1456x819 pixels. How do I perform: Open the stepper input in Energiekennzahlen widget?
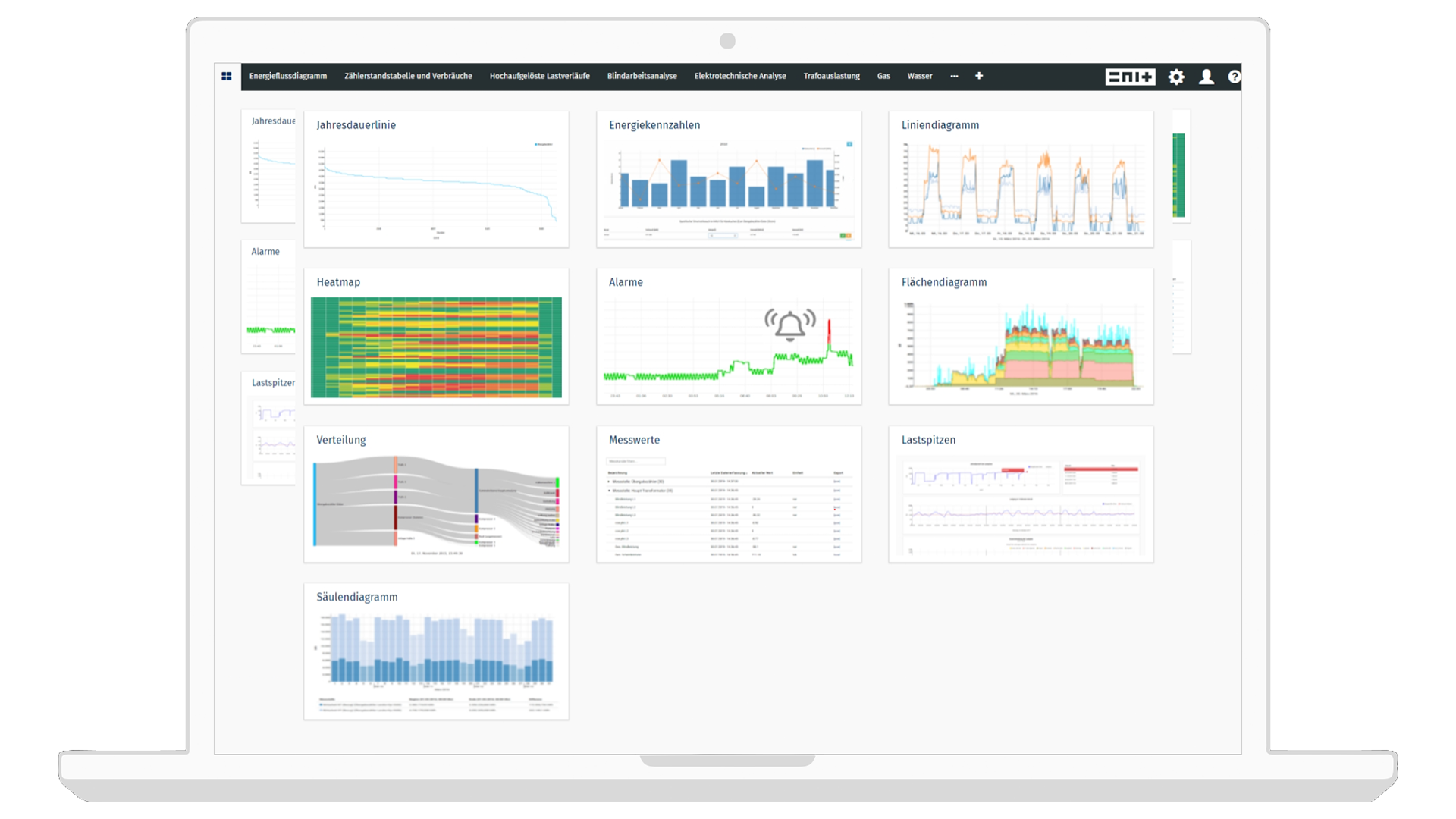[723, 236]
